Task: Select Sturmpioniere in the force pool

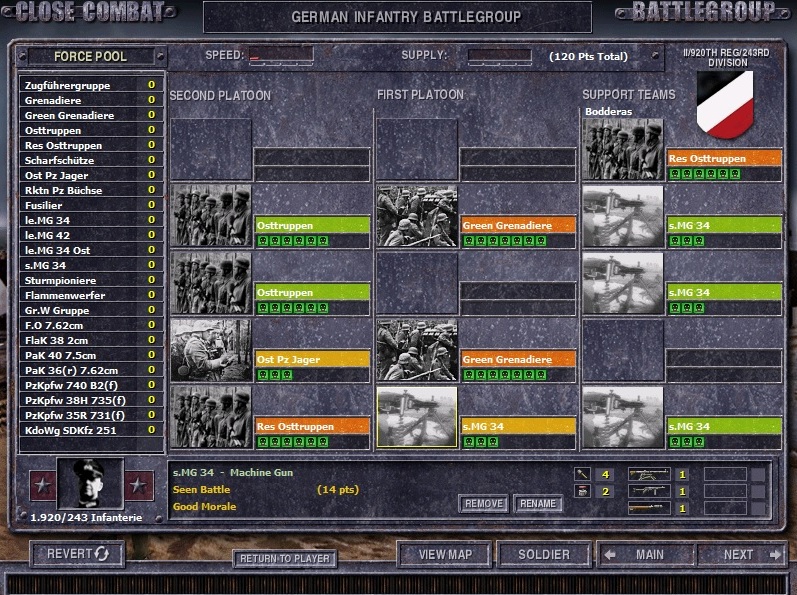Action: 90,280
